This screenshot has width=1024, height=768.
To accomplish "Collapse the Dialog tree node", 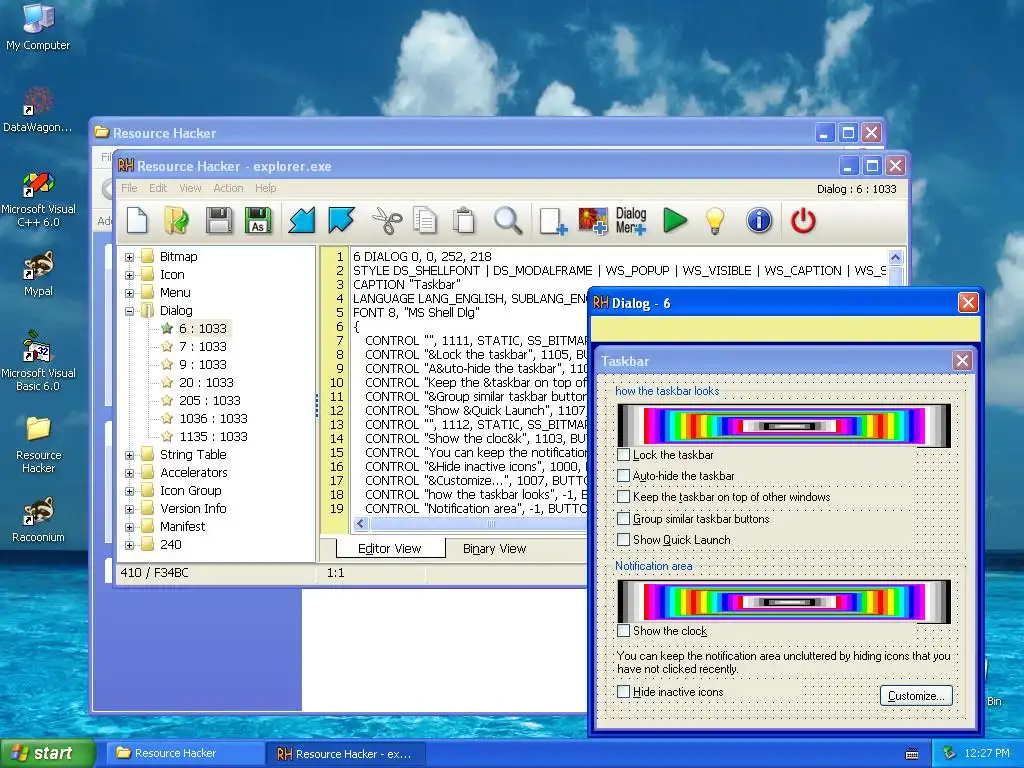I will coord(129,311).
